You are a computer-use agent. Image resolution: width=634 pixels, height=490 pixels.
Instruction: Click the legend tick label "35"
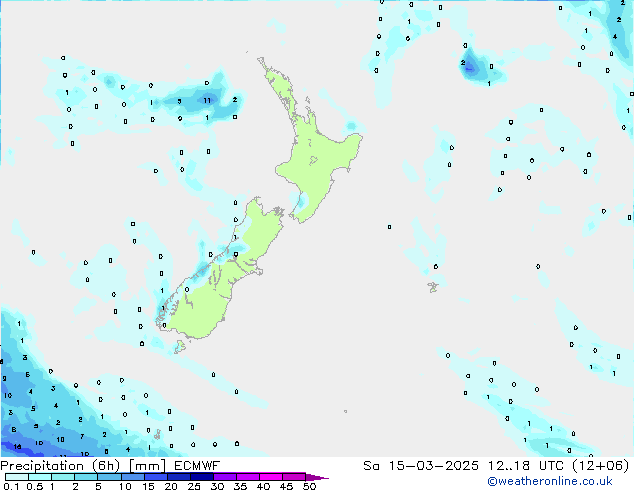pos(240,486)
